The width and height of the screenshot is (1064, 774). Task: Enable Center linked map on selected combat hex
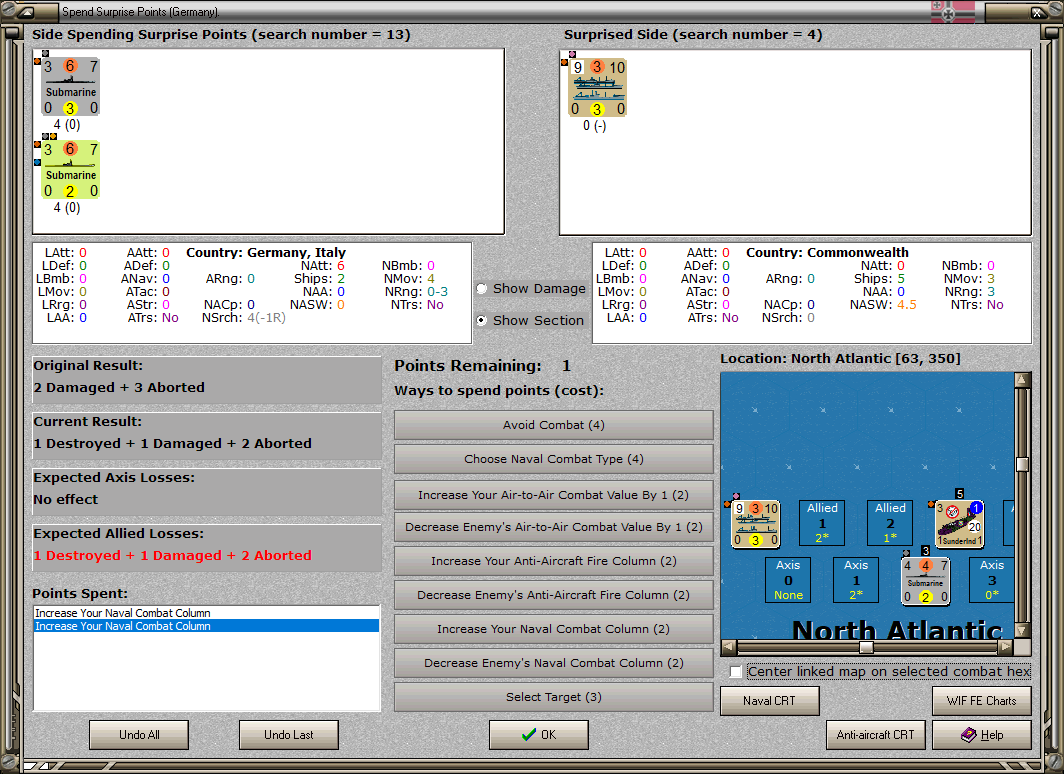[x=736, y=672]
